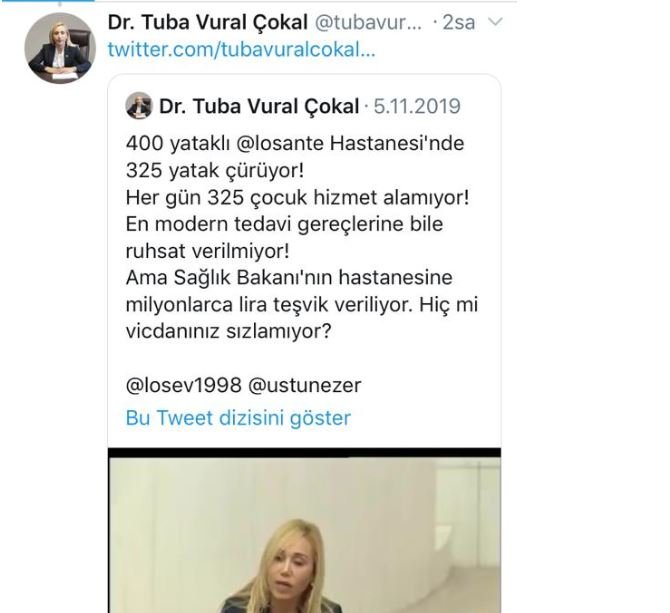
Task: Click the 'vicdanınız sızlamıyor?' text line
Action: (x=229, y=331)
